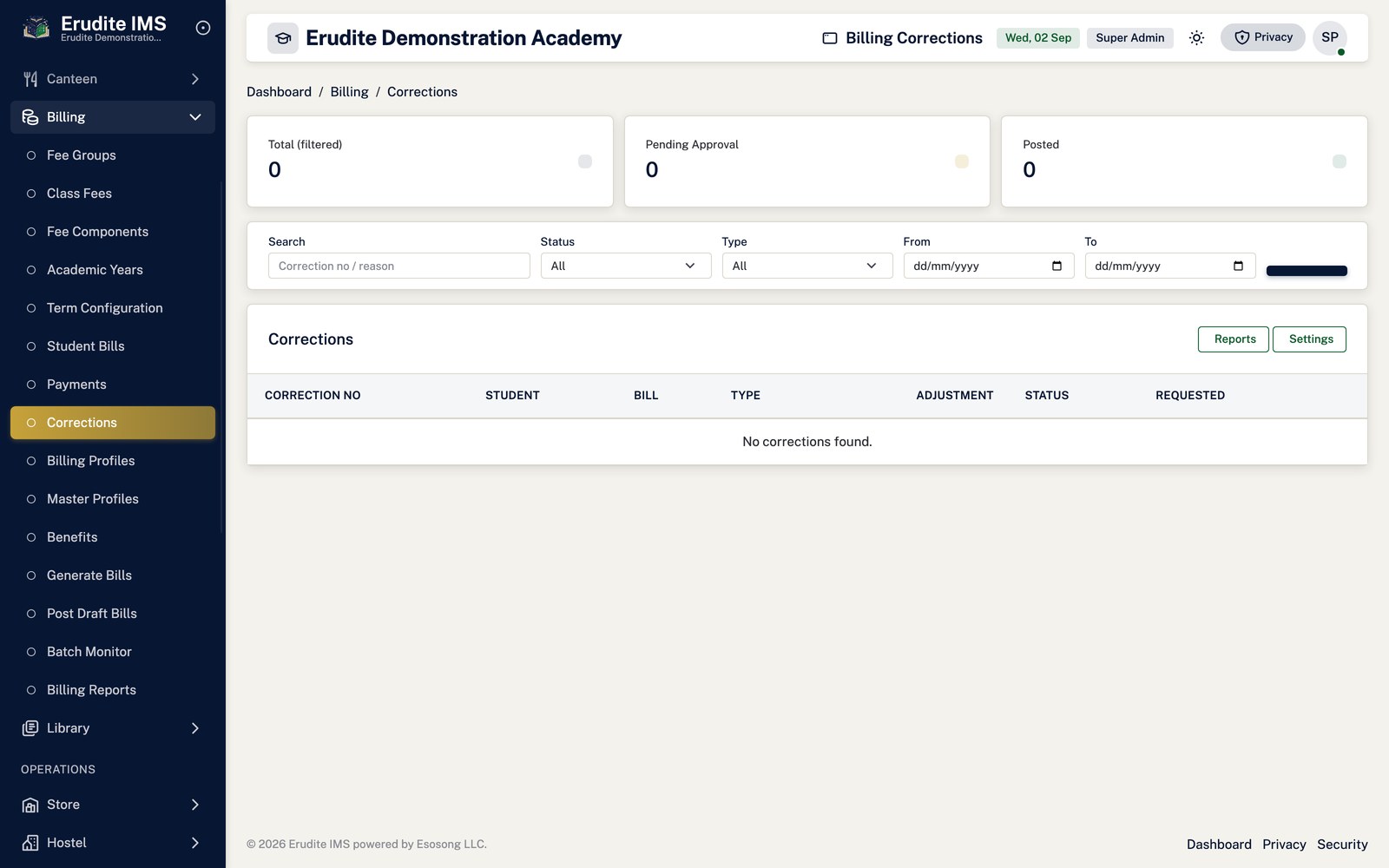Viewport: 1389px width, 868px height.
Task: Open Privacy footer link
Action: pyautogui.click(x=1284, y=845)
